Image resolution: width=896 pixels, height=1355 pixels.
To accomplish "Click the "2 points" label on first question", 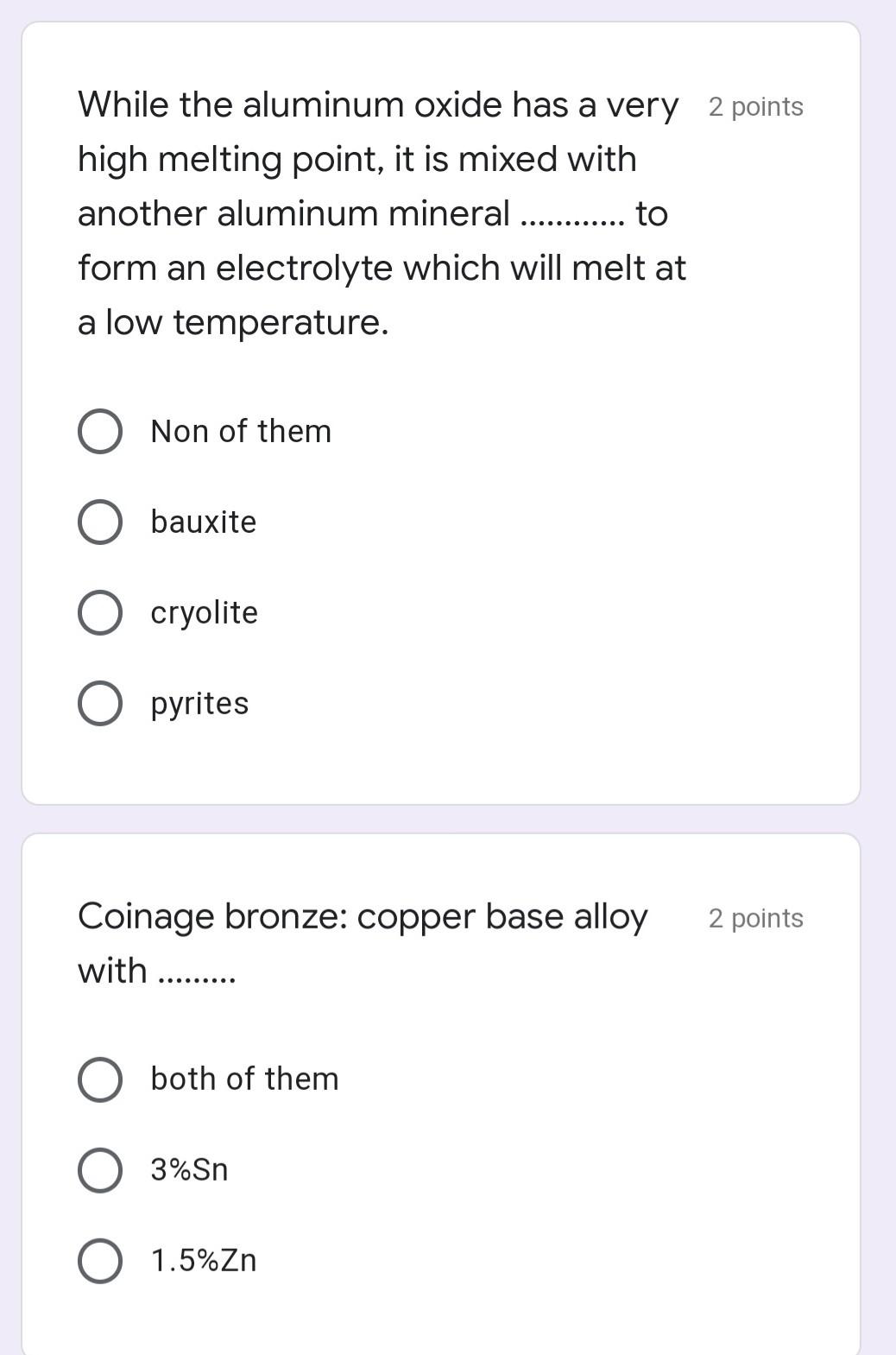I will 755,105.
